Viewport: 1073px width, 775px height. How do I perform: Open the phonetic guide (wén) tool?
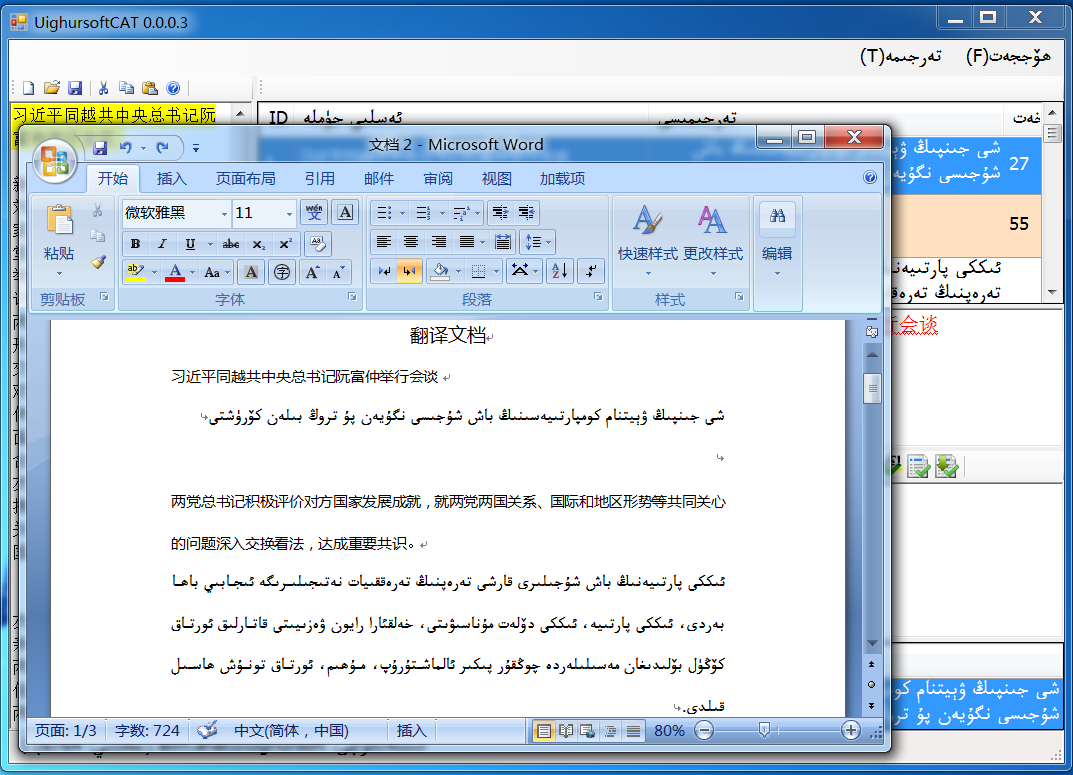tap(314, 213)
